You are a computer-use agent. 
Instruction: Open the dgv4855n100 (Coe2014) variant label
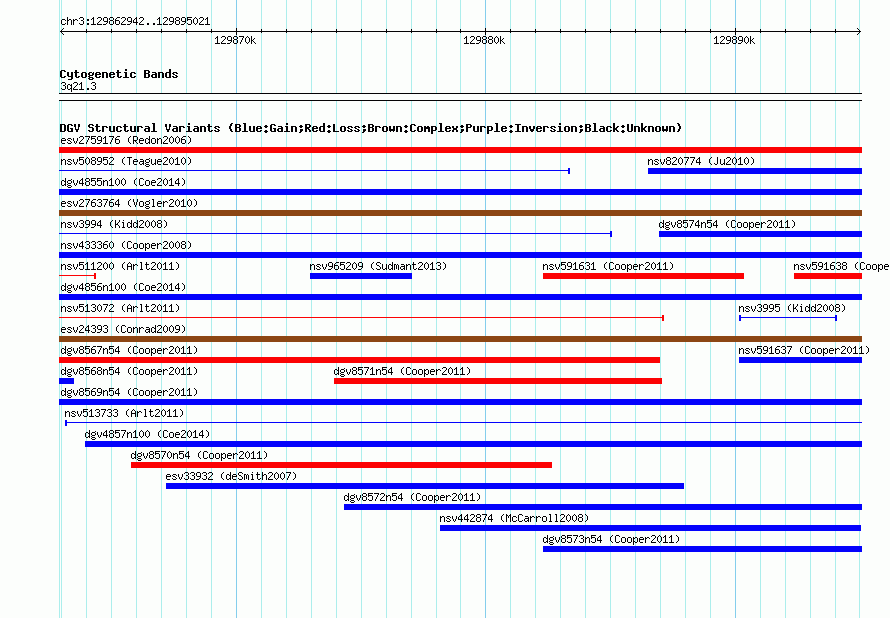(123, 182)
